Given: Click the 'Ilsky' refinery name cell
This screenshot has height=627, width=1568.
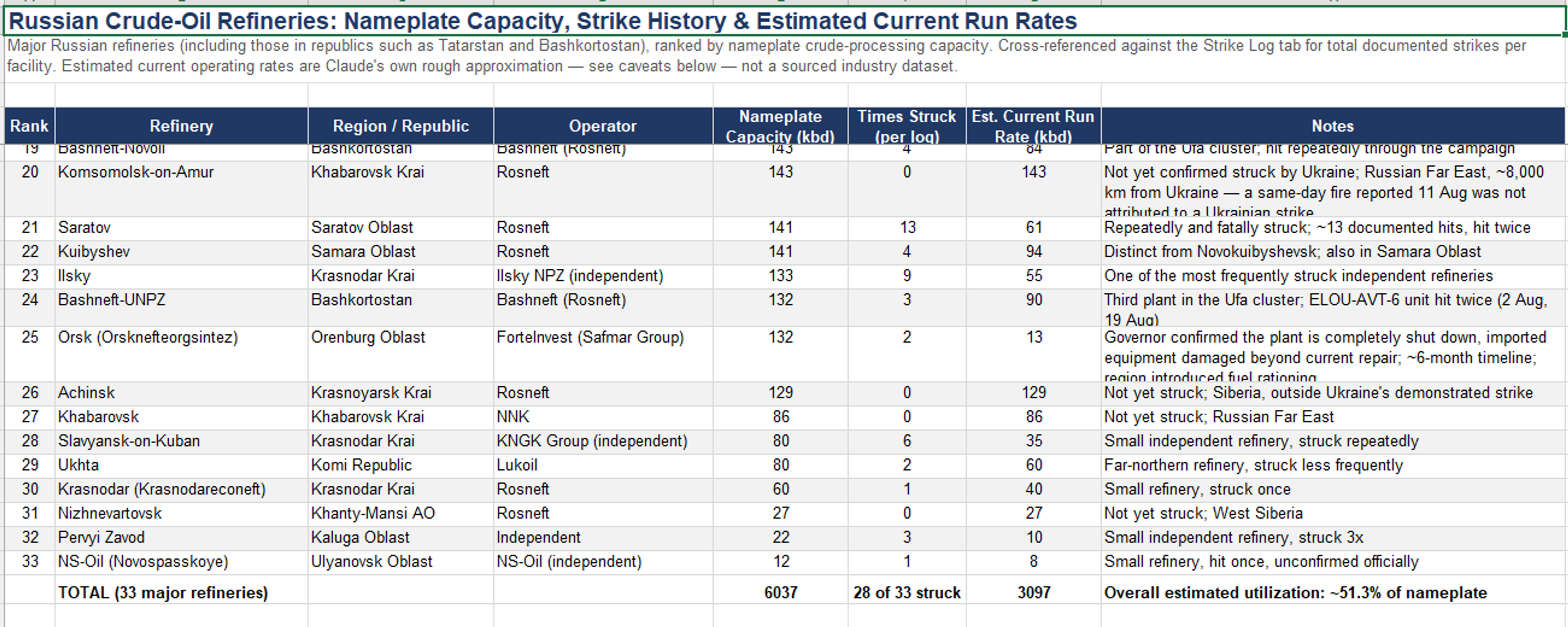Looking at the screenshot, I should click(x=181, y=277).
